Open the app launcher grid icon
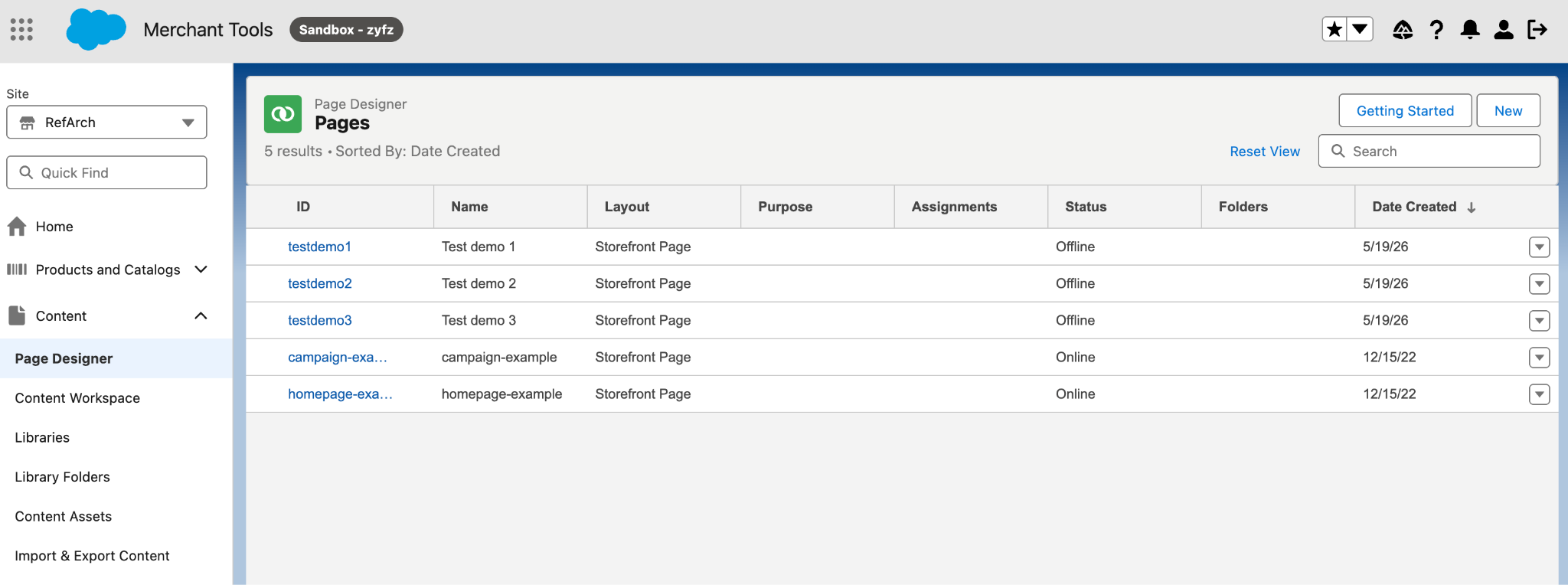The image size is (1568, 585). tap(21, 29)
